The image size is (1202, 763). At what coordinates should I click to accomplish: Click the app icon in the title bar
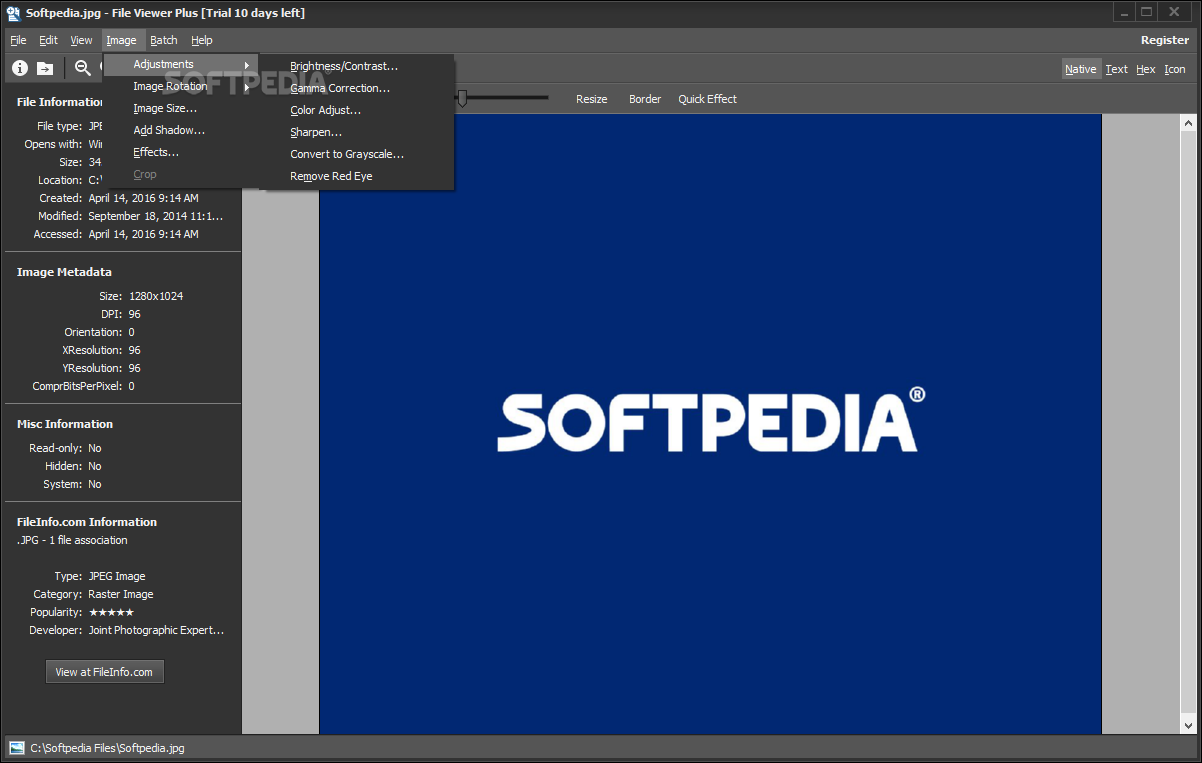pos(14,13)
